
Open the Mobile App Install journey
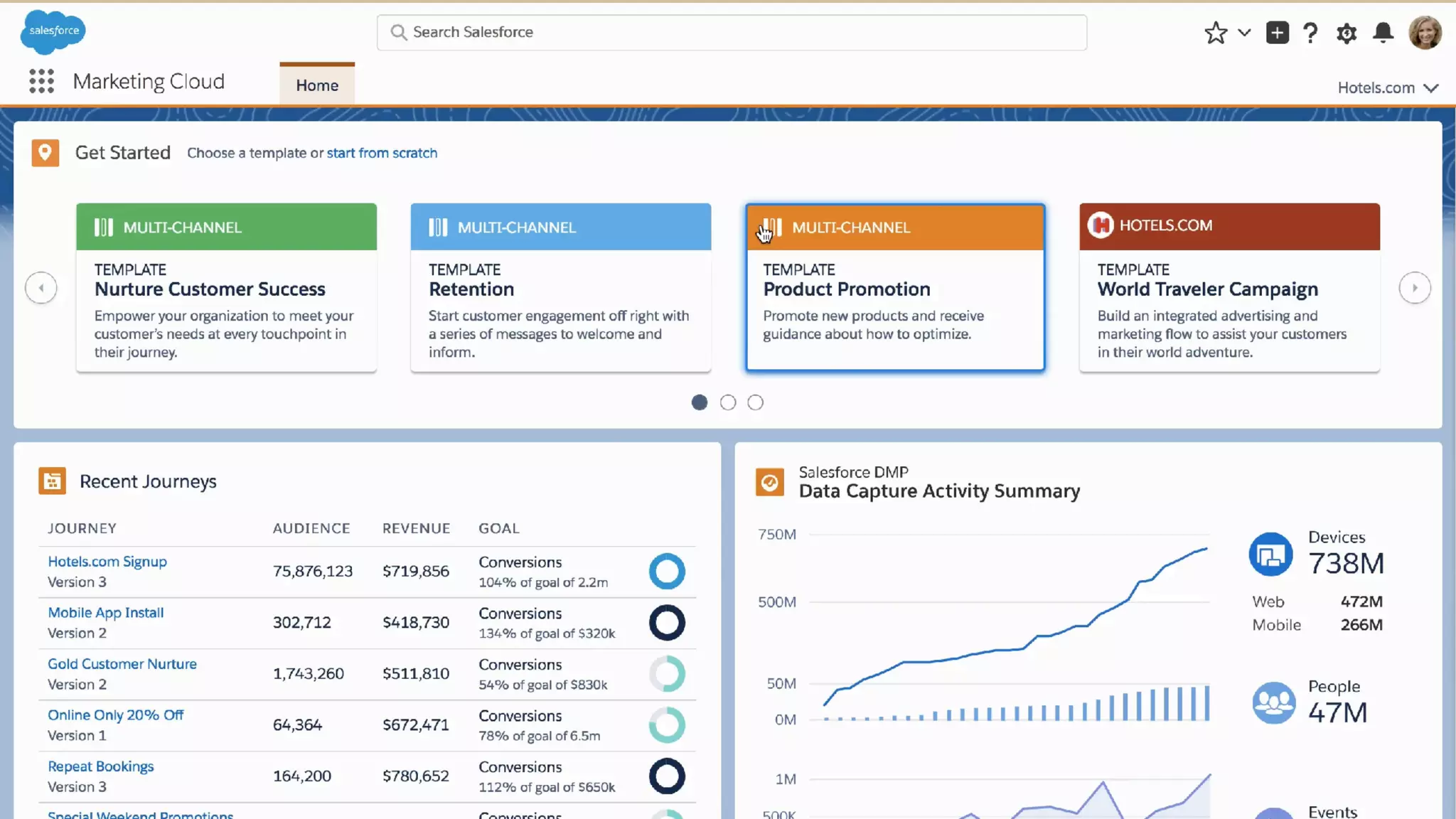(x=105, y=613)
